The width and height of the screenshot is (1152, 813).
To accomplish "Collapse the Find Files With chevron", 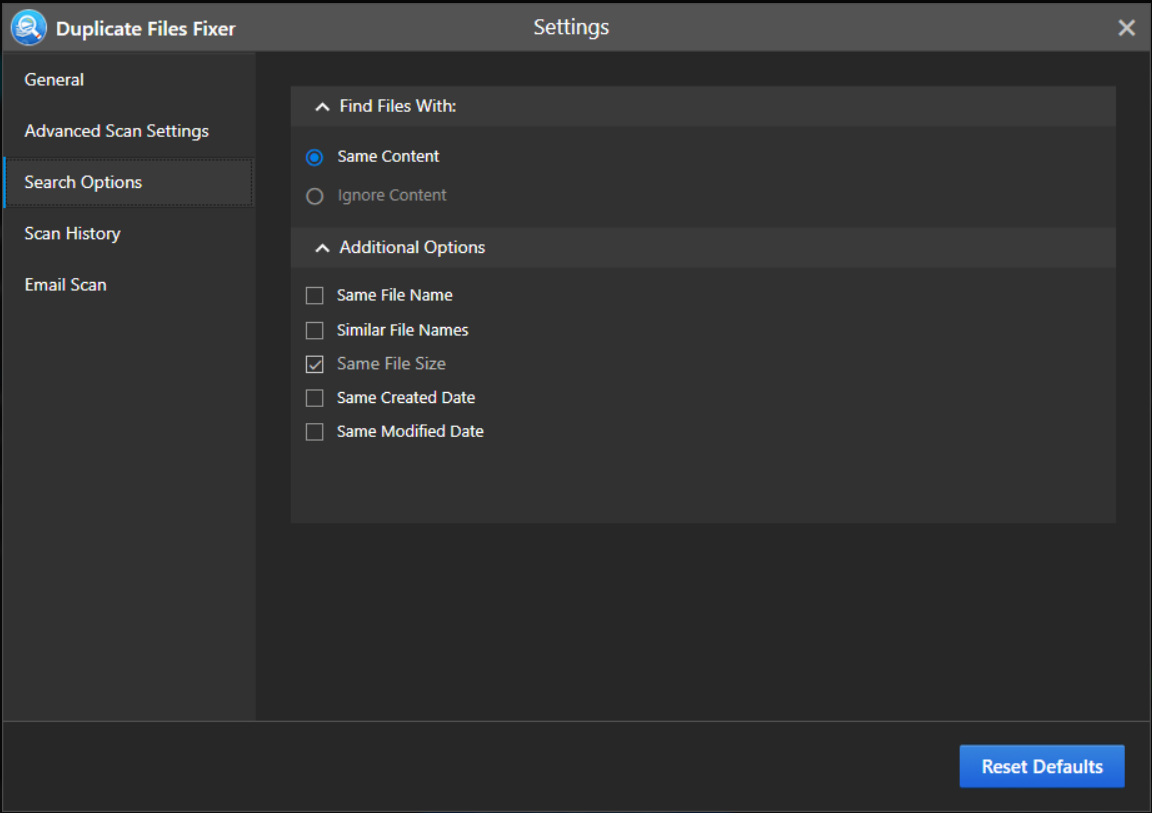I will pyautogui.click(x=321, y=107).
